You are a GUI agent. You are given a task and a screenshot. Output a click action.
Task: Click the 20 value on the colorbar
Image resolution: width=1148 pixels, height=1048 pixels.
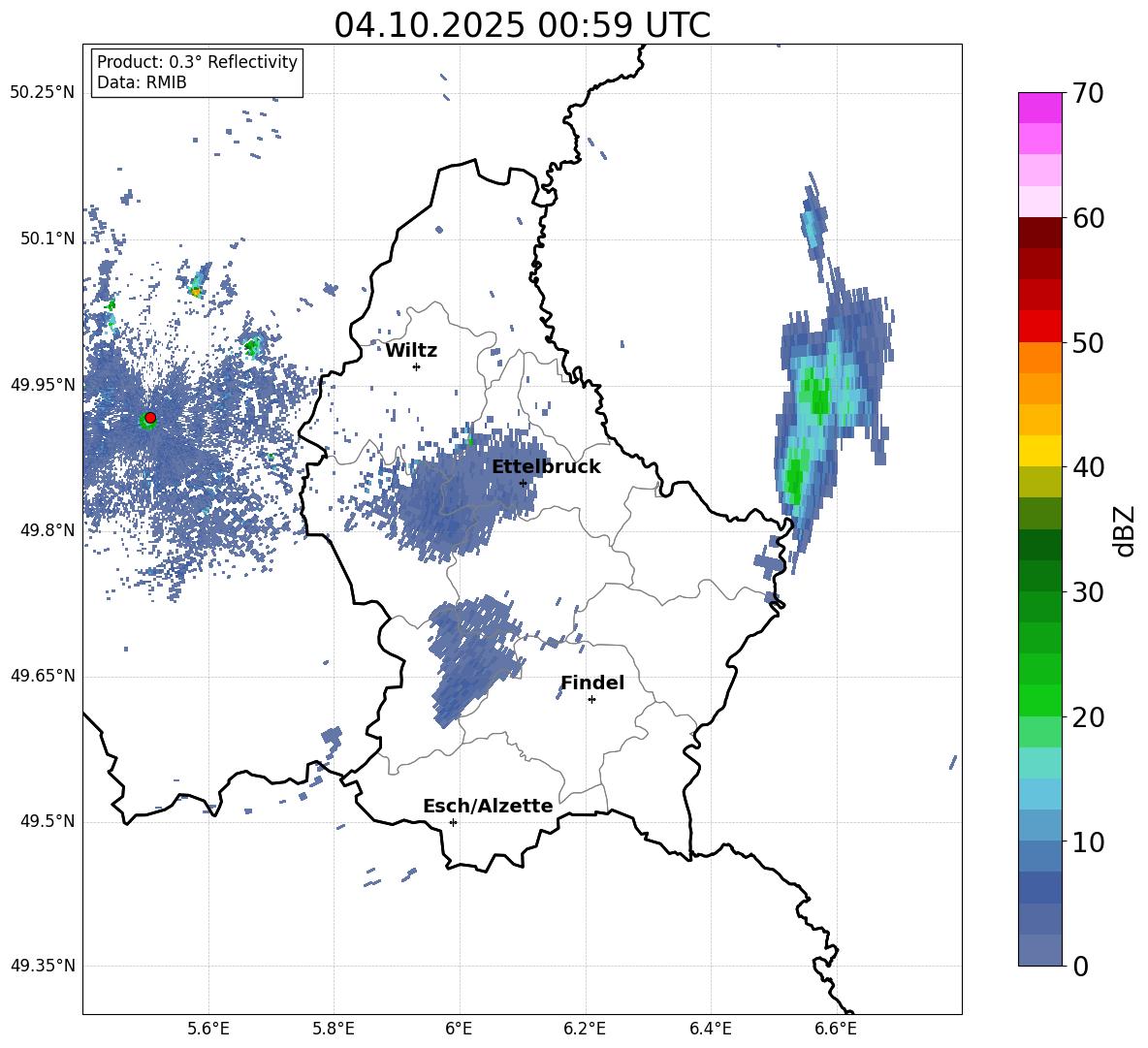1089,716
